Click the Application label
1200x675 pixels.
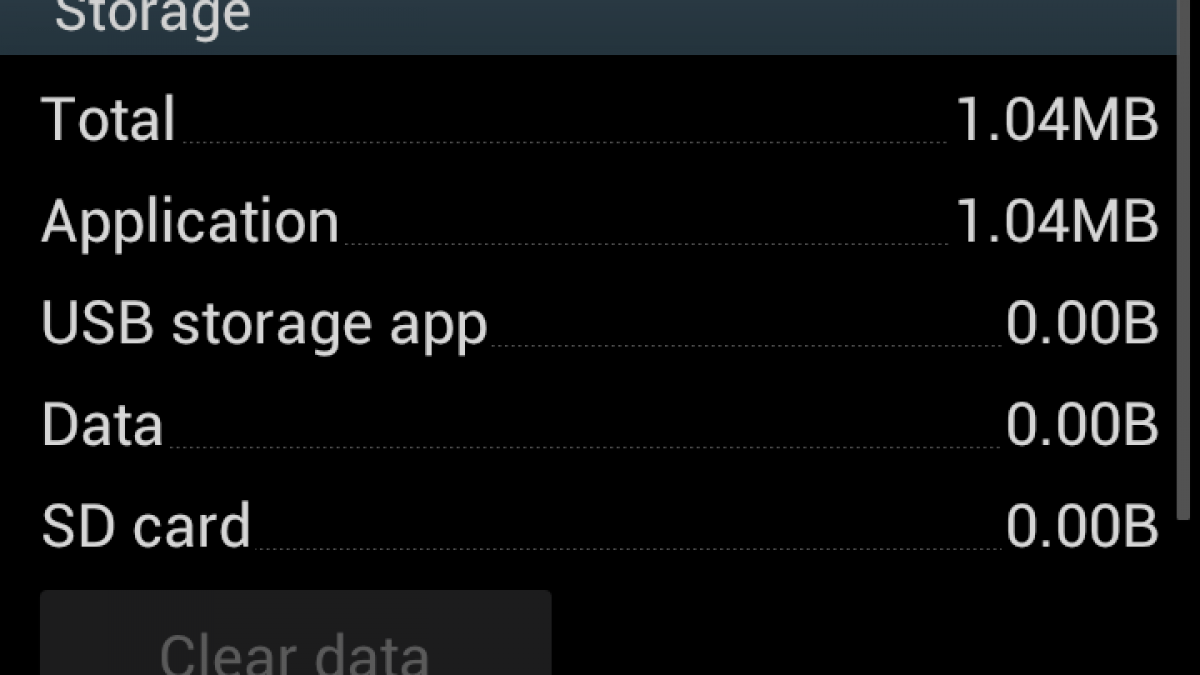click(x=190, y=224)
